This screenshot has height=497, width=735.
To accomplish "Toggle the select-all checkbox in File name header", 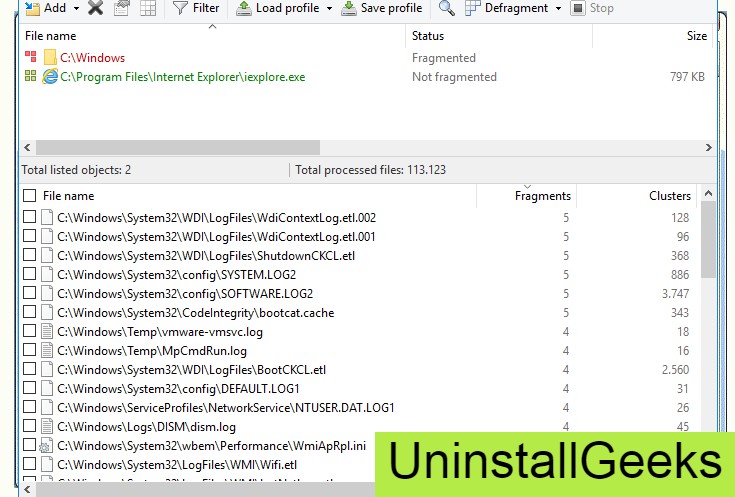I will (30, 196).
